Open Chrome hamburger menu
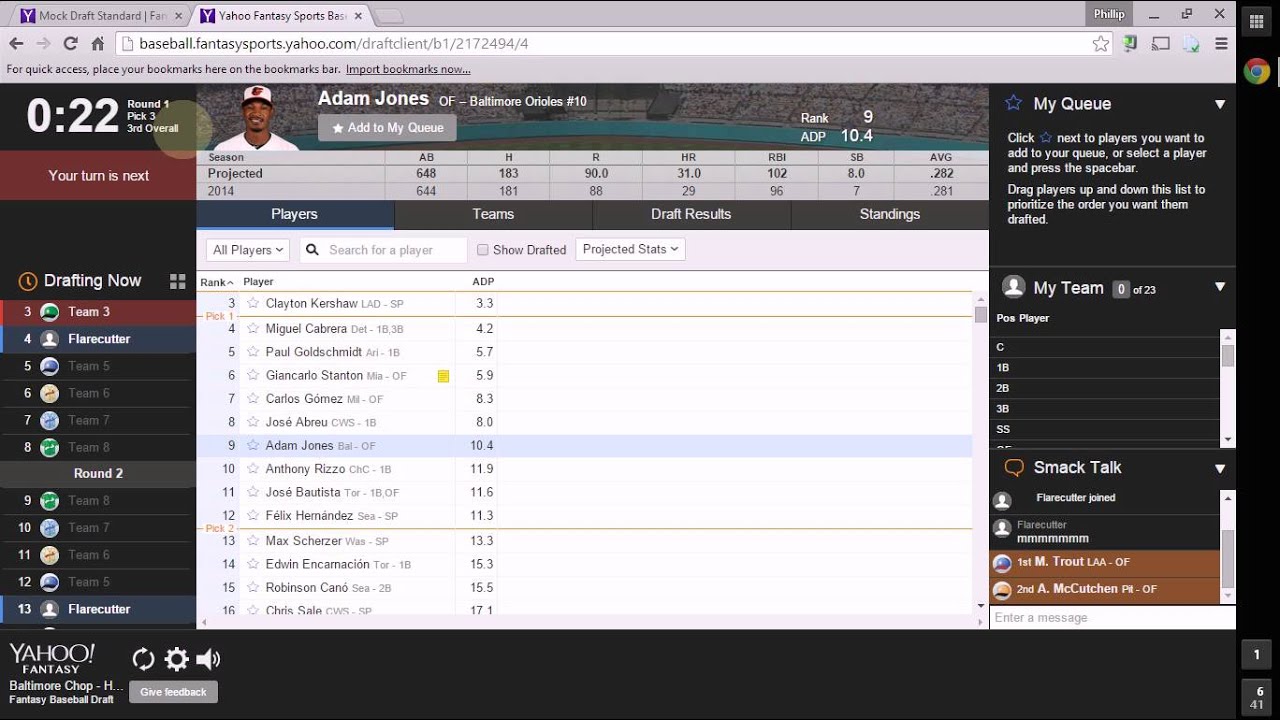 pos(1221,44)
